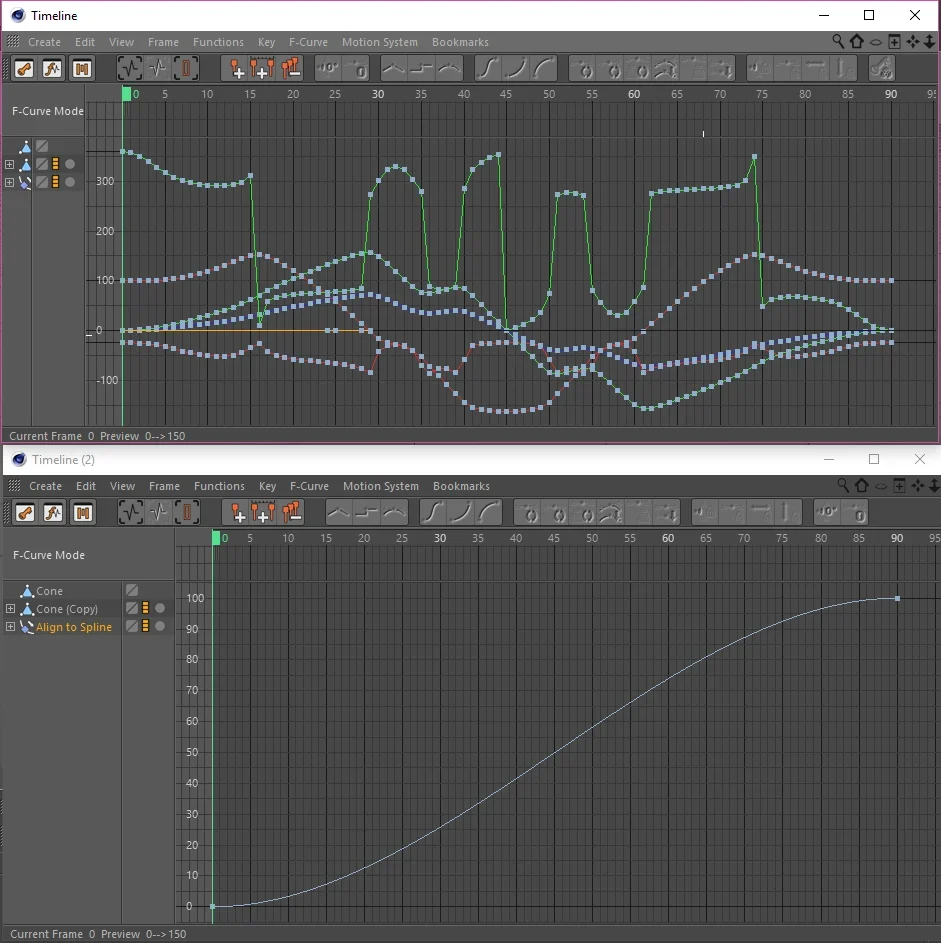This screenshot has height=943, width=941.
Task: Expand the second object row in top Timeline
Action: [10, 164]
